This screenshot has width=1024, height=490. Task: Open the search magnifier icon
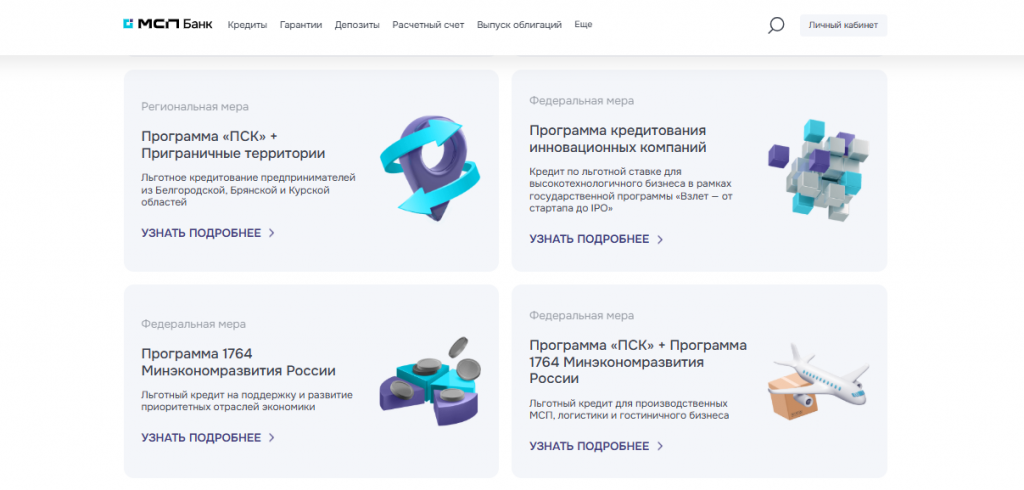[x=775, y=25]
